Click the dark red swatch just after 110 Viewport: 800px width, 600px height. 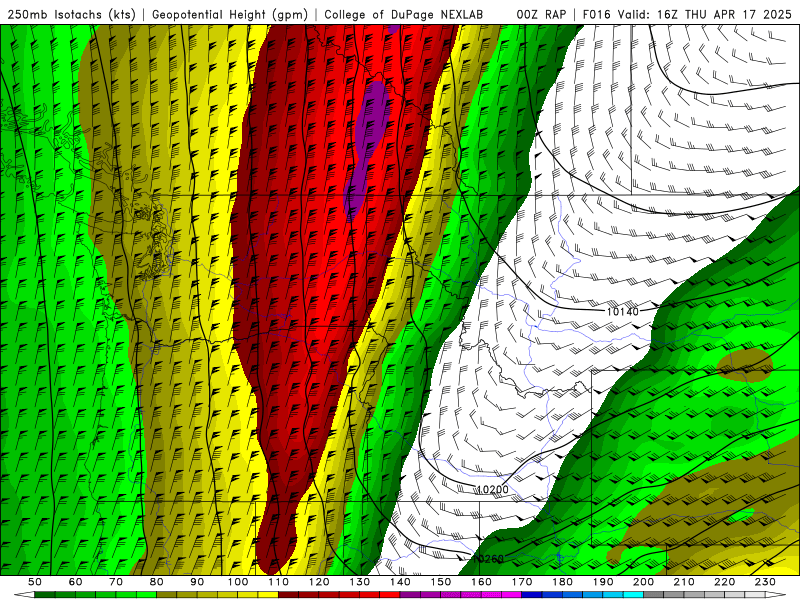(x=288, y=594)
